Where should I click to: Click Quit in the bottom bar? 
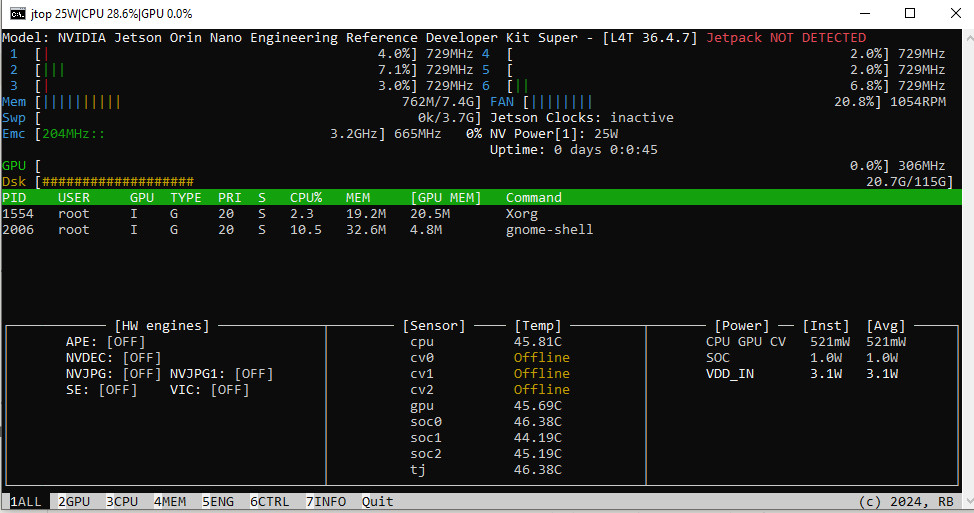pos(378,501)
